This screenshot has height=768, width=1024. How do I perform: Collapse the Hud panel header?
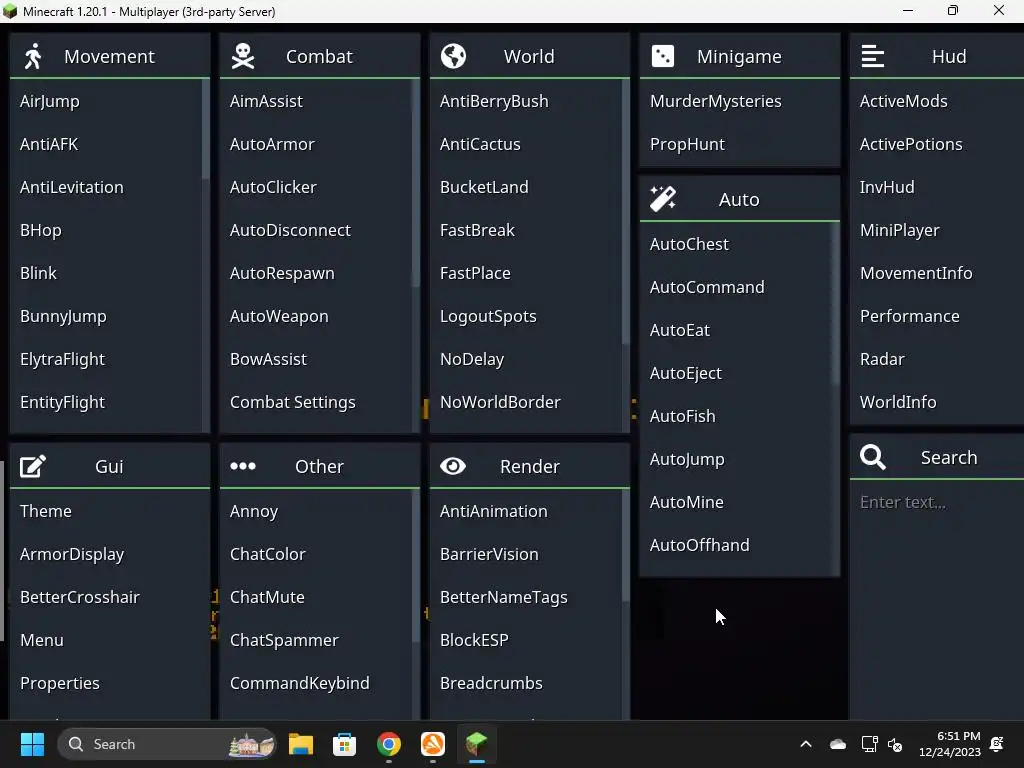[936, 56]
